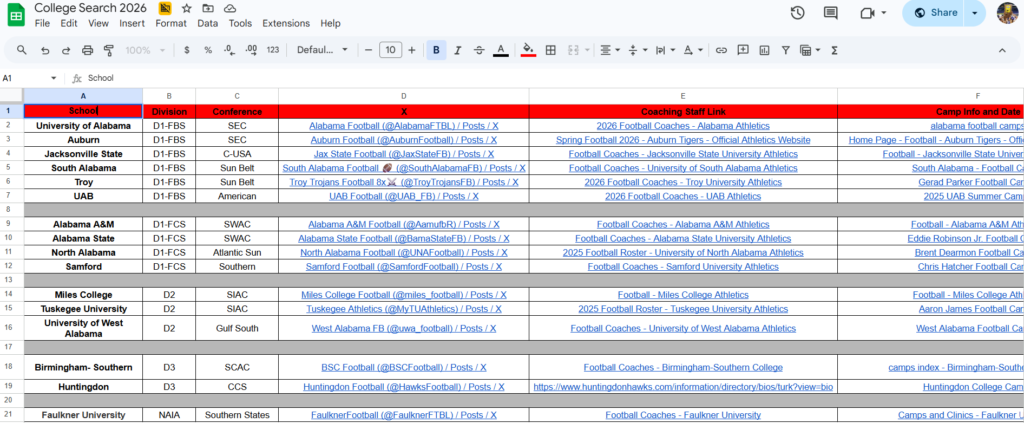Image resolution: width=1024 pixels, height=423 pixels.
Task: Insert a comment from toolbar
Action: [x=743, y=50]
